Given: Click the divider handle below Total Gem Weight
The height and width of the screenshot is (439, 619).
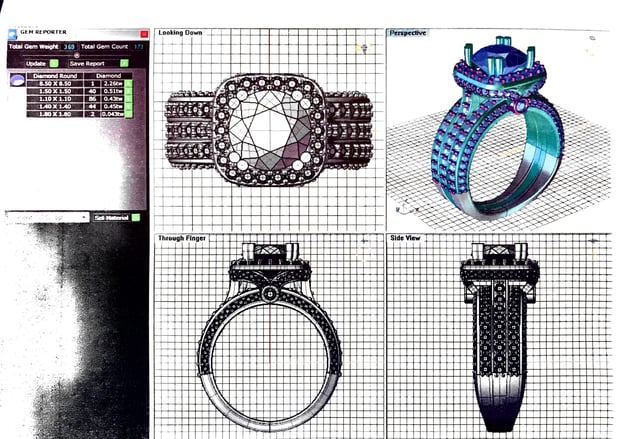Looking at the screenshot, I should pos(76,54).
